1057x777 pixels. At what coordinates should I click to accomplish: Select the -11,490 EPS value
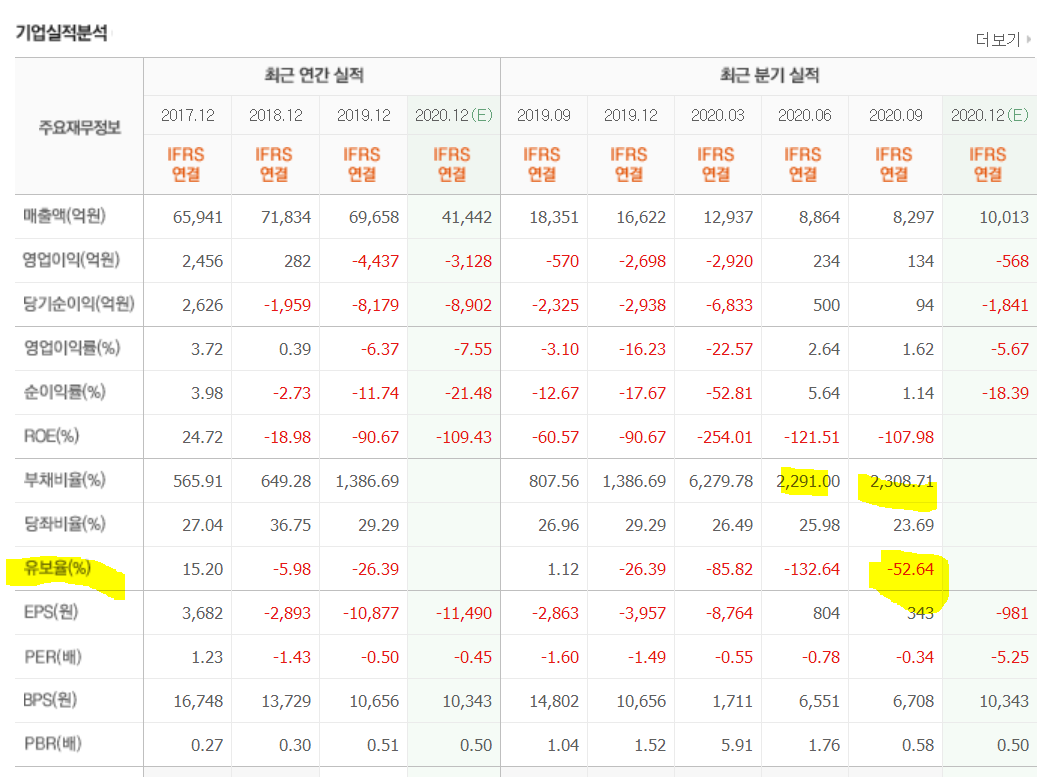[464, 613]
